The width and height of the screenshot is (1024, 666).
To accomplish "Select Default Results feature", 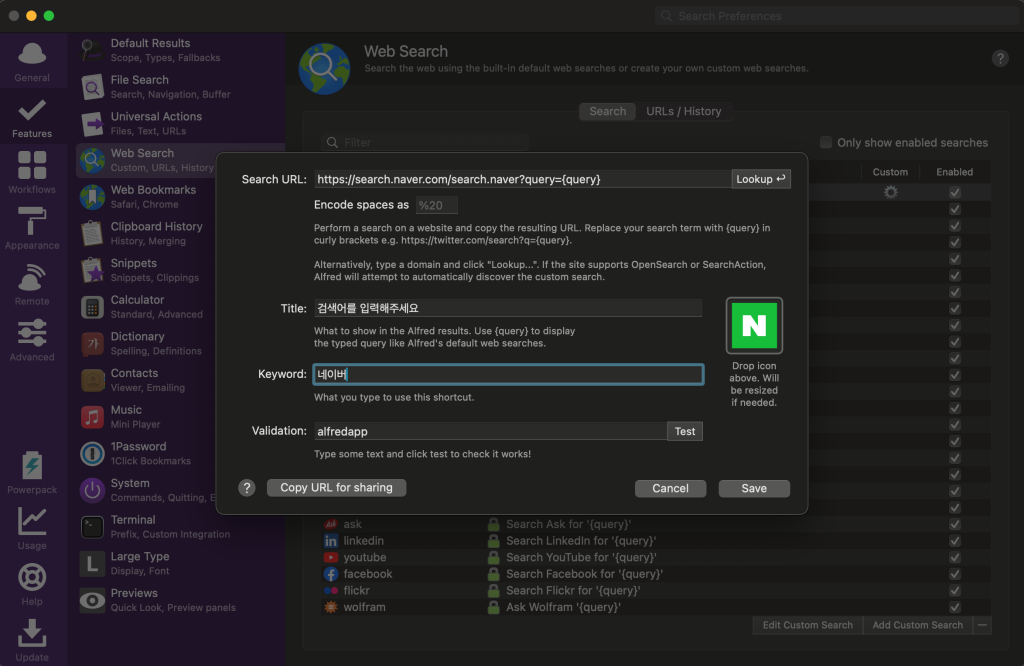I will pyautogui.click(x=180, y=50).
